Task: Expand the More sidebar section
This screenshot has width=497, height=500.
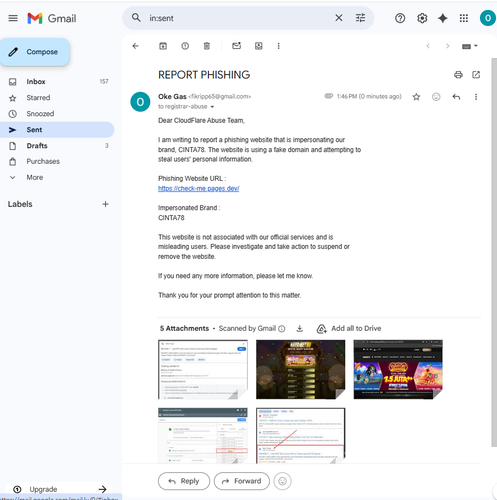Action: click(x=57, y=177)
